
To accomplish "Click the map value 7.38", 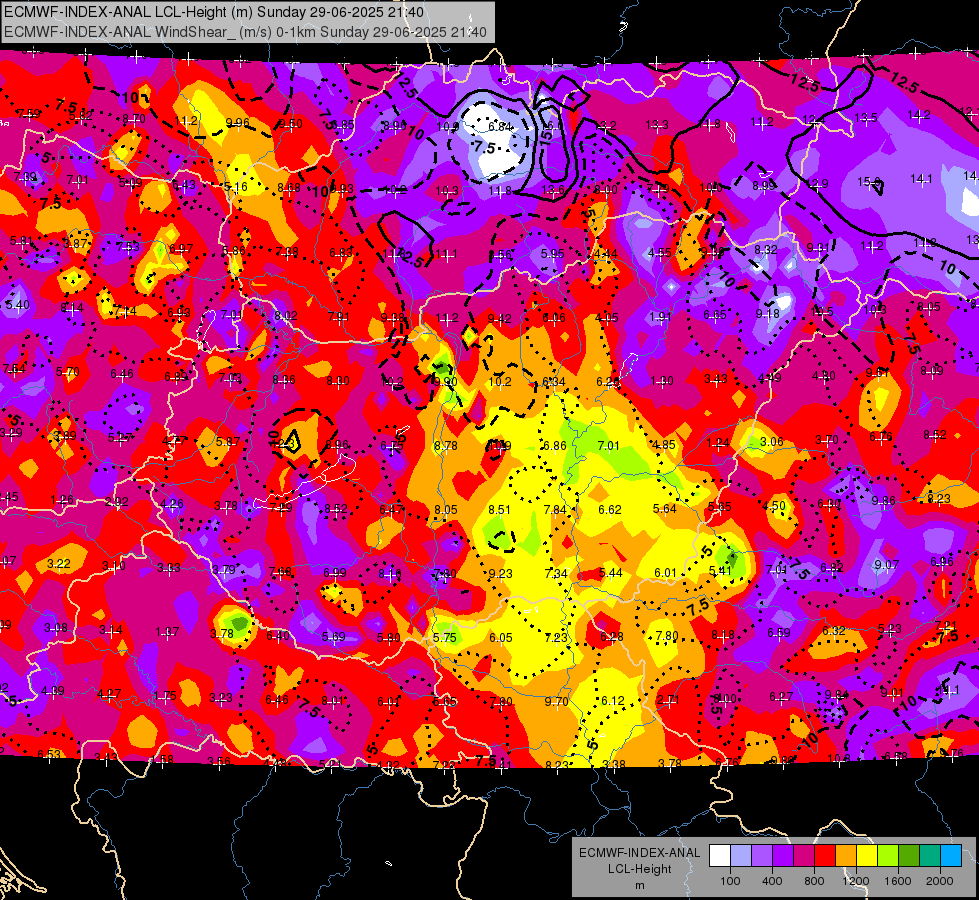I will click(287, 252).
